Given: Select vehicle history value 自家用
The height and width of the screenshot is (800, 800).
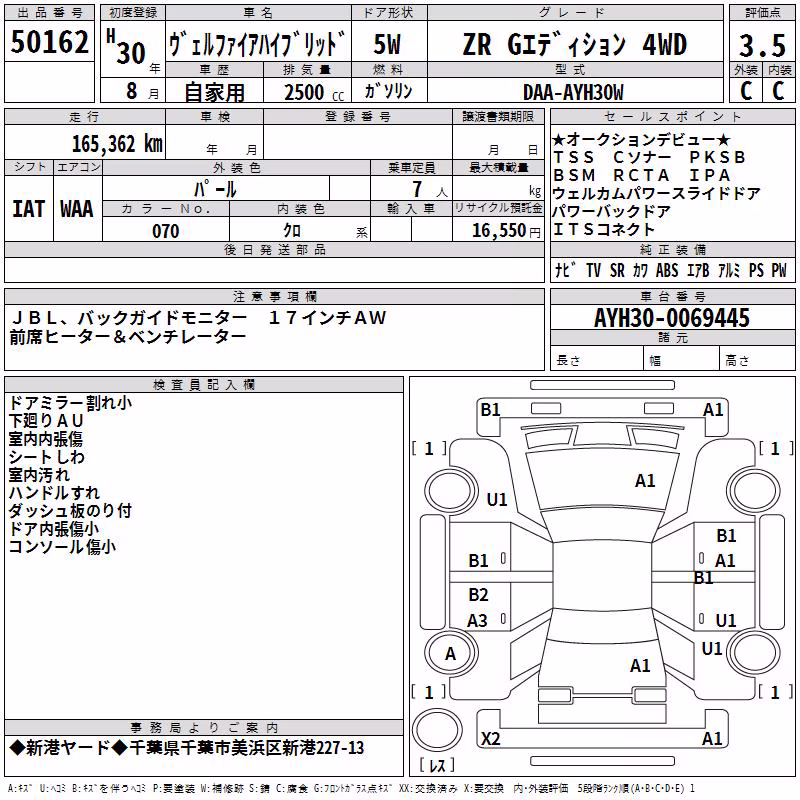Looking at the screenshot, I should click(x=214, y=92).
